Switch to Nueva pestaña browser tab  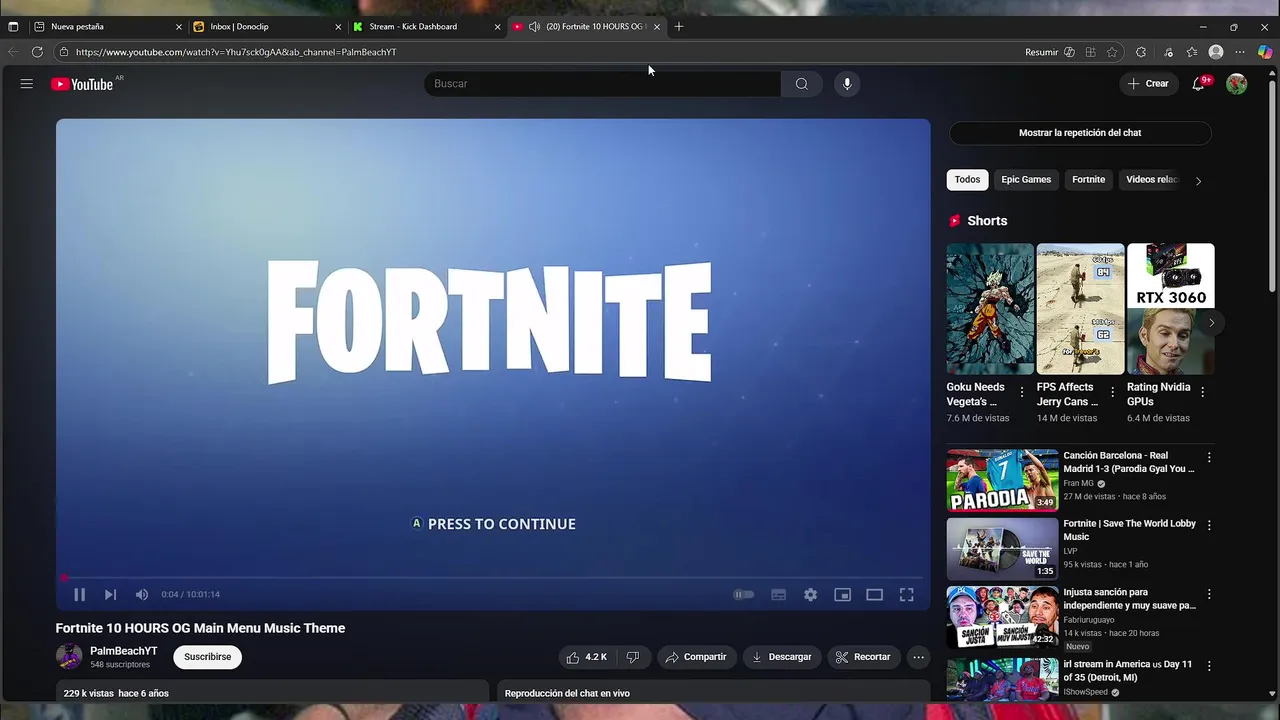109,27
